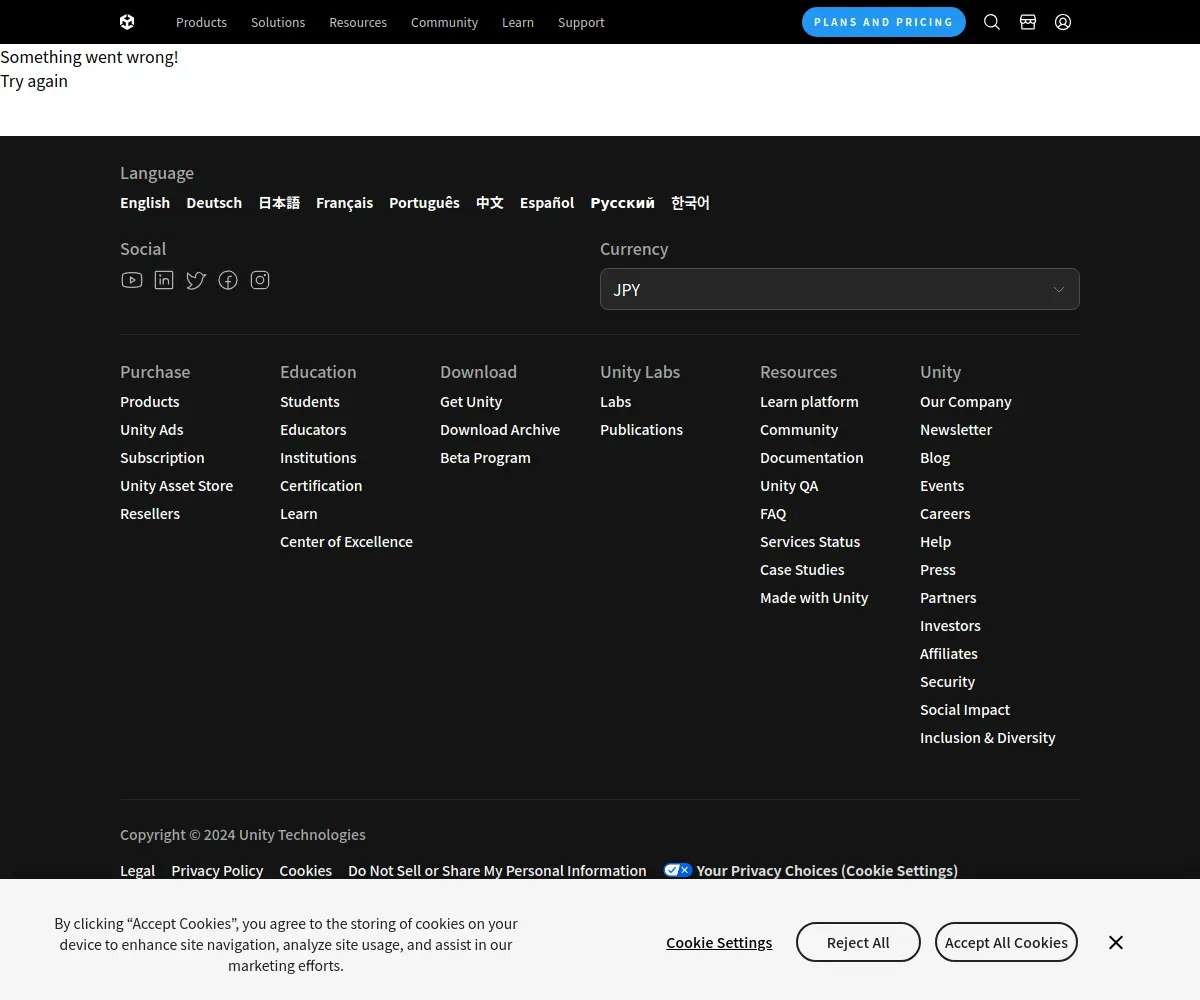
Task: Open Made with Unity link
Action: point(814,597)
